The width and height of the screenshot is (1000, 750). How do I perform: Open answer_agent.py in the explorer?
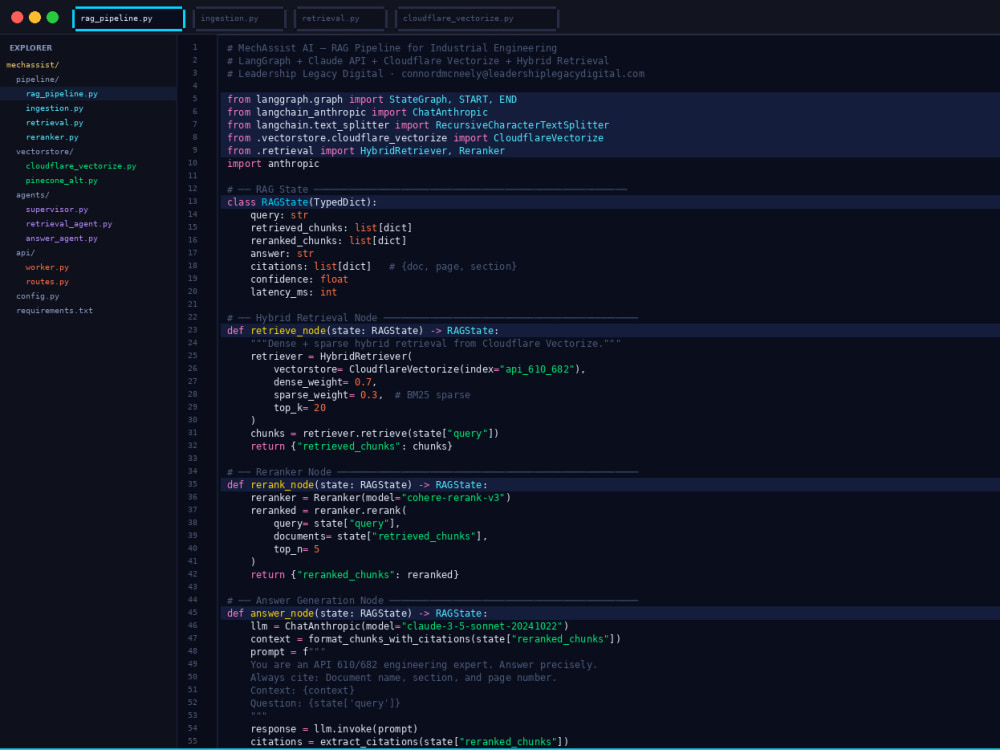pyautogui.click(x=62, y=239)
